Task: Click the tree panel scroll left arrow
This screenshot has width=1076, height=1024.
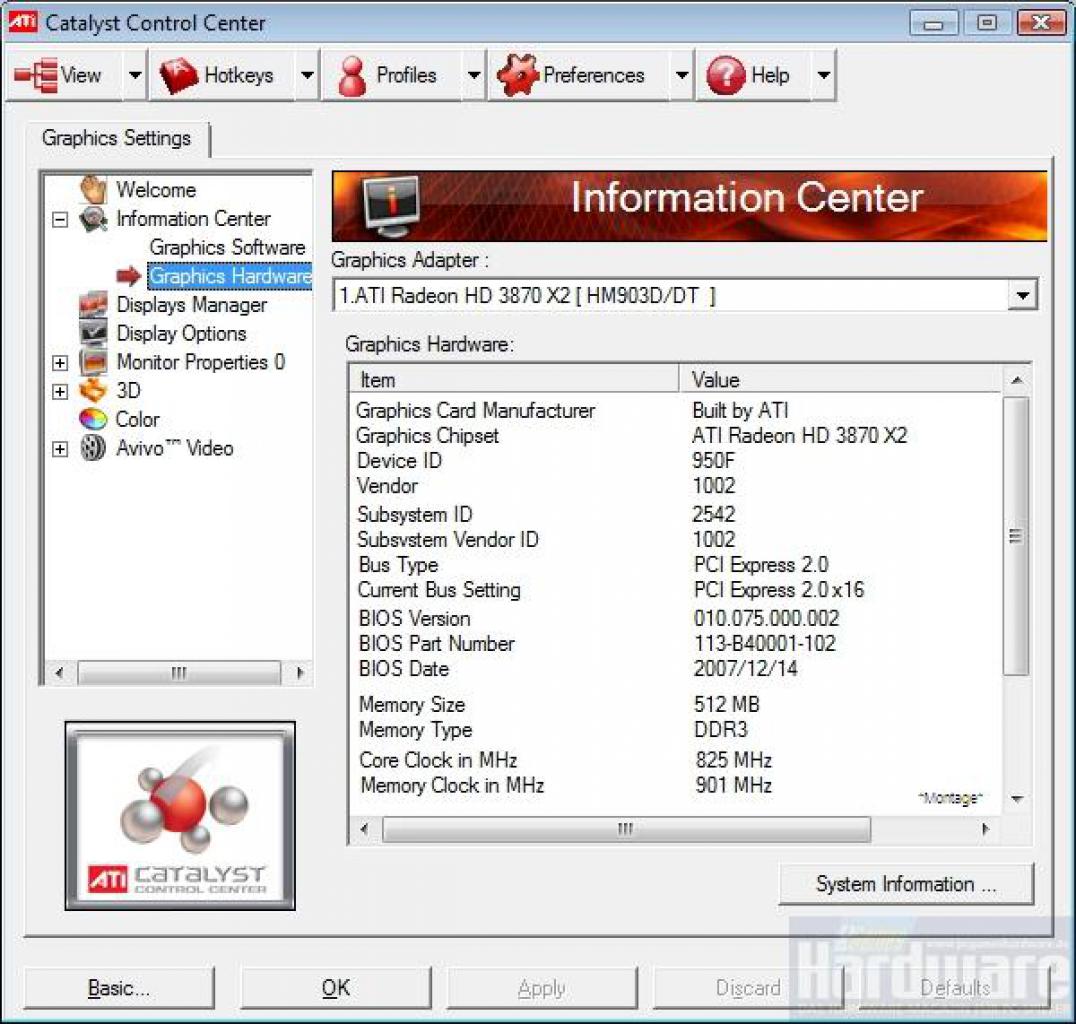Action: [x=60, y=673]
